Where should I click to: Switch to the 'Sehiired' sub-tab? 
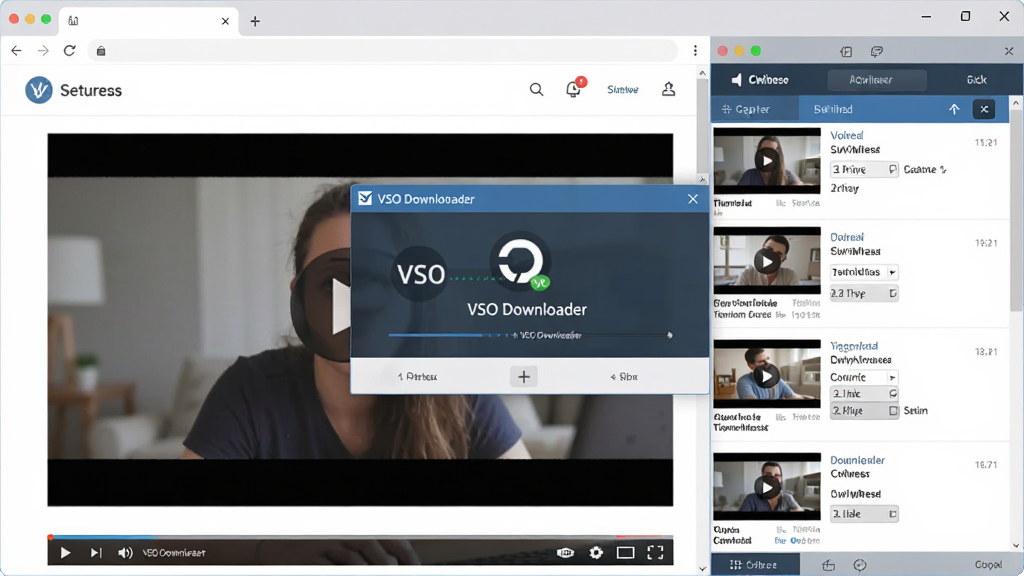(x=833, y=109)
